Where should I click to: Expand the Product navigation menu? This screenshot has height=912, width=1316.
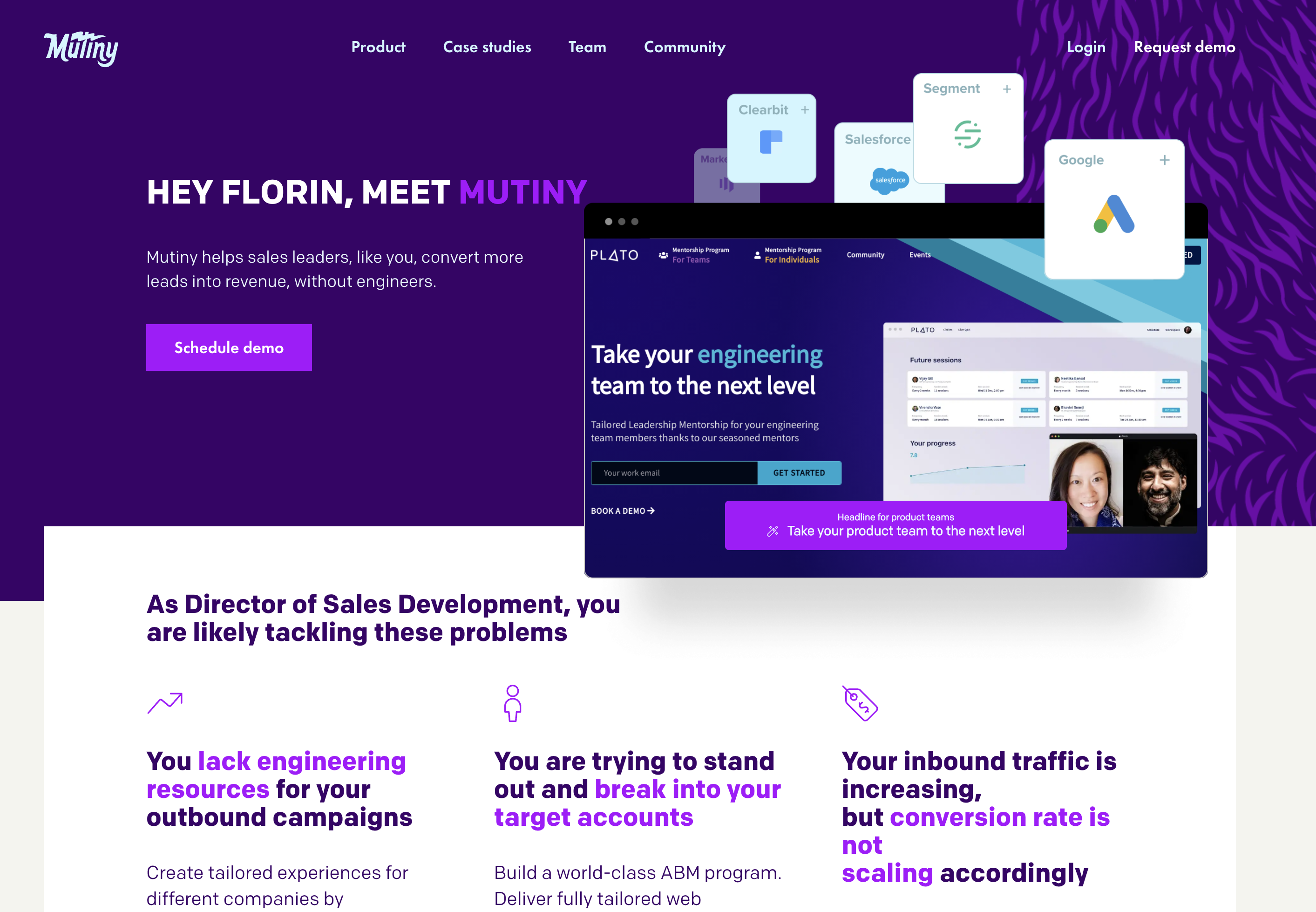[x=378, y=47]
